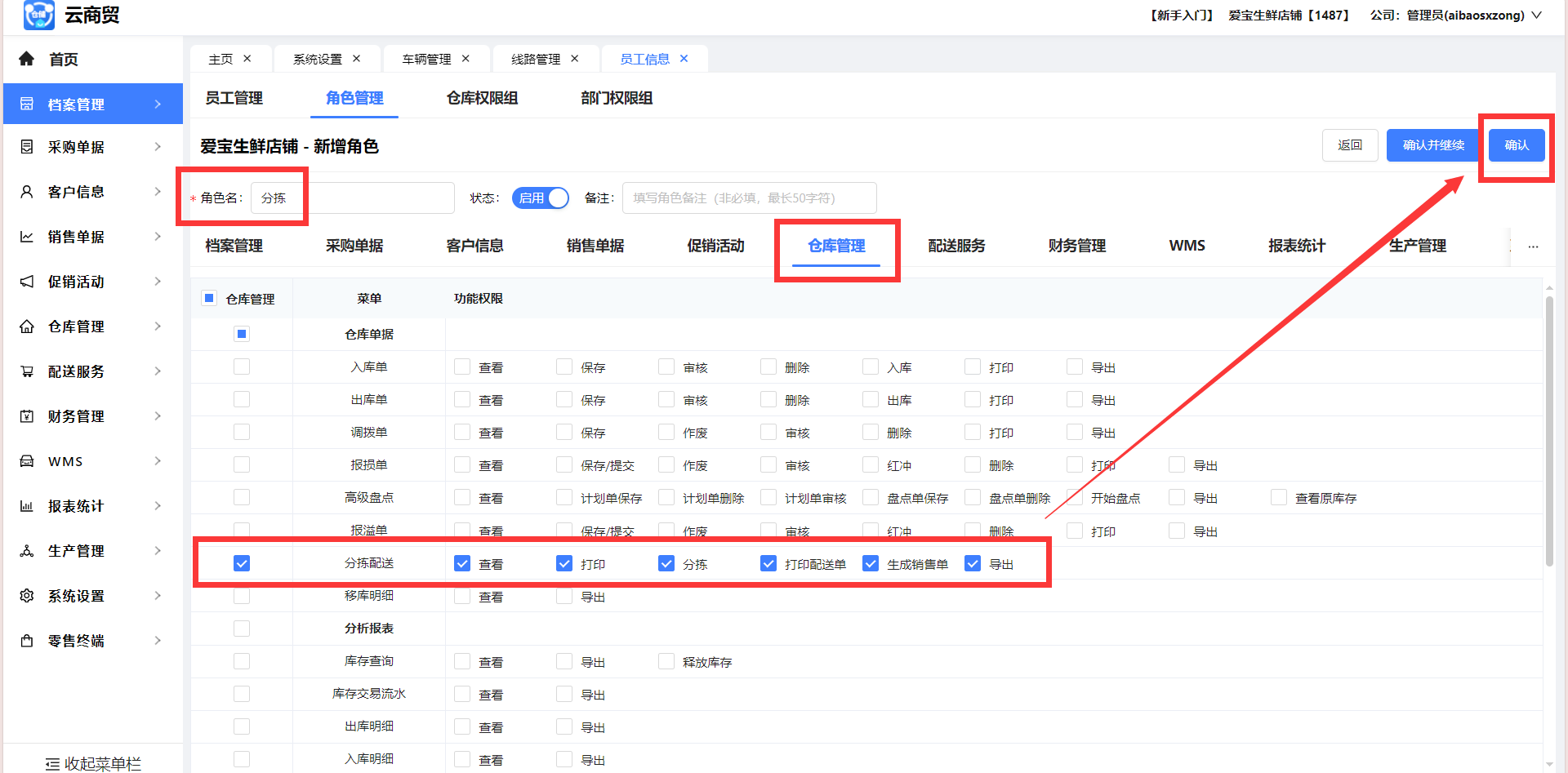This screenshot has width=1568, height=773.
Task: Uncheck the 分拣配送 row checkbox
Action: click(242, 563)
